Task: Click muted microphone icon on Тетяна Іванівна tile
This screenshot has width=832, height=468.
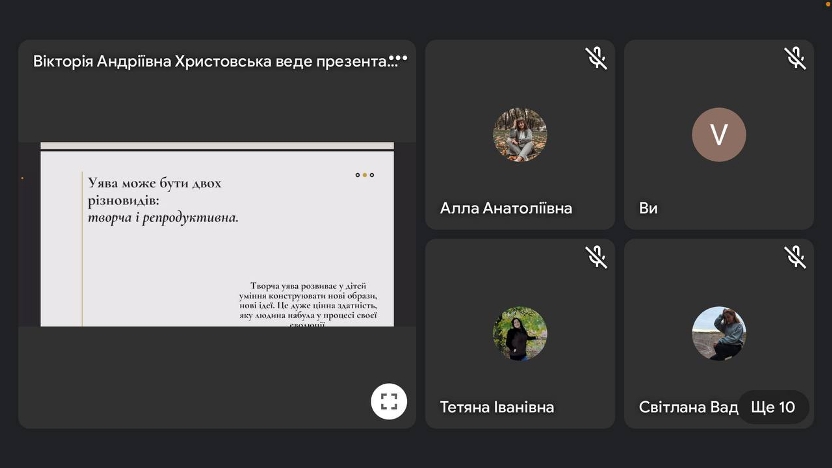Action: coord(596,257)
